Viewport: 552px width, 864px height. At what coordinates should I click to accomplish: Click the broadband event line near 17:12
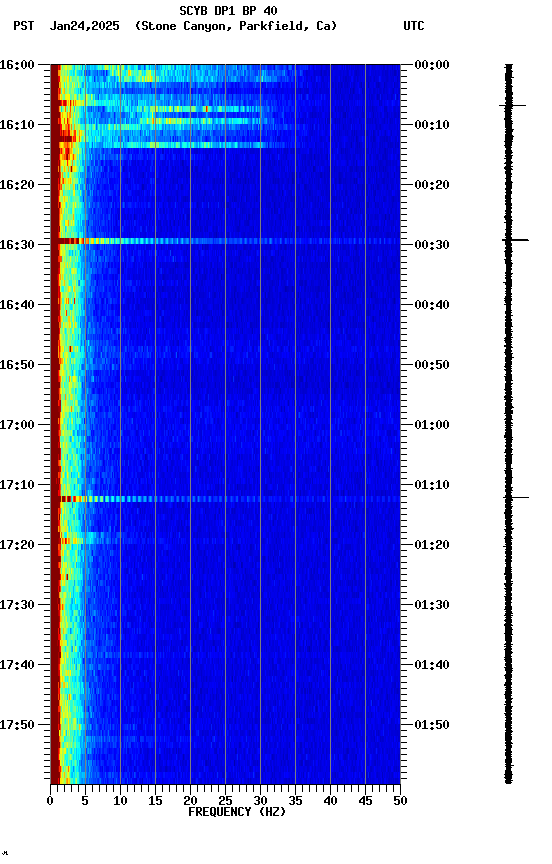(x=225, y=499)
